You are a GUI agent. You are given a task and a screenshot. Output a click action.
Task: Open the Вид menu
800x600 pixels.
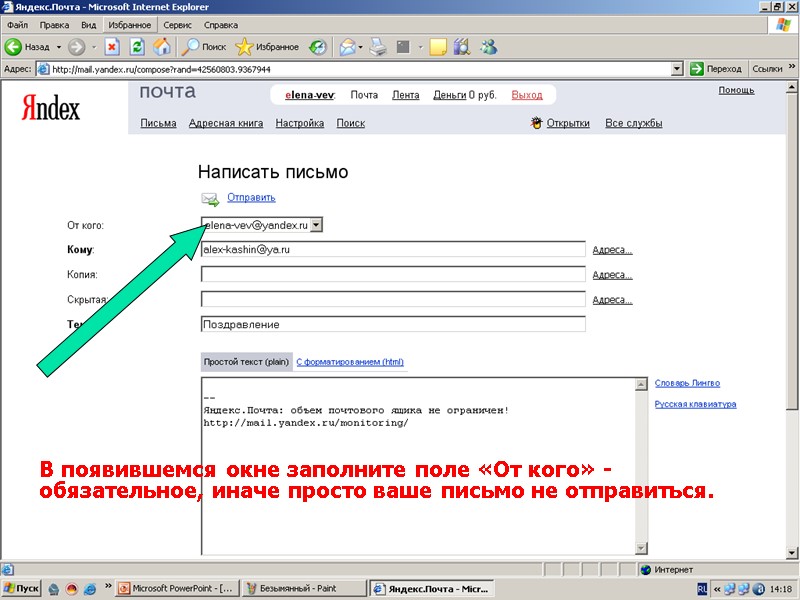88,24
